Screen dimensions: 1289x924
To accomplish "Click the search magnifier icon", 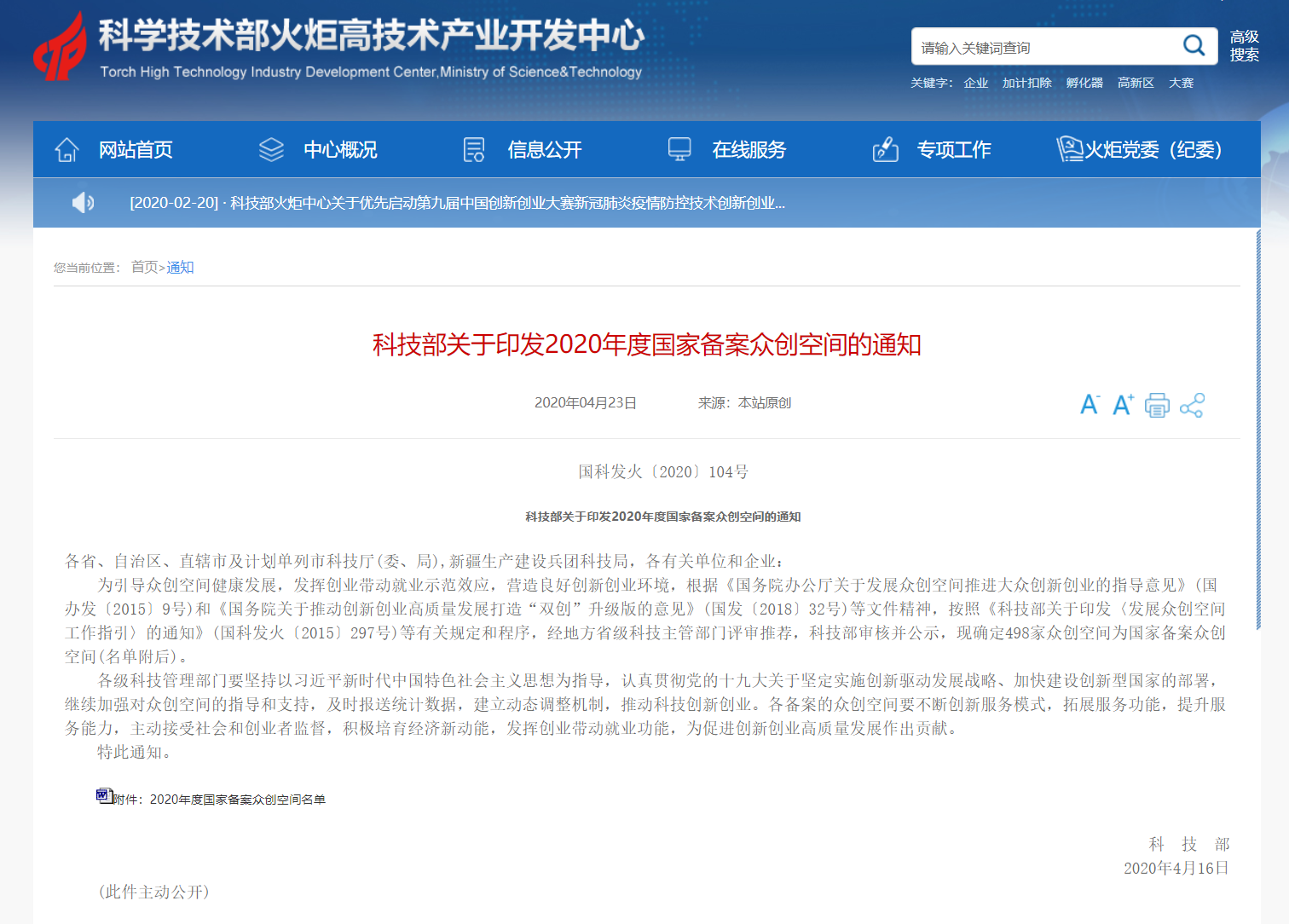I will 1194,46.
